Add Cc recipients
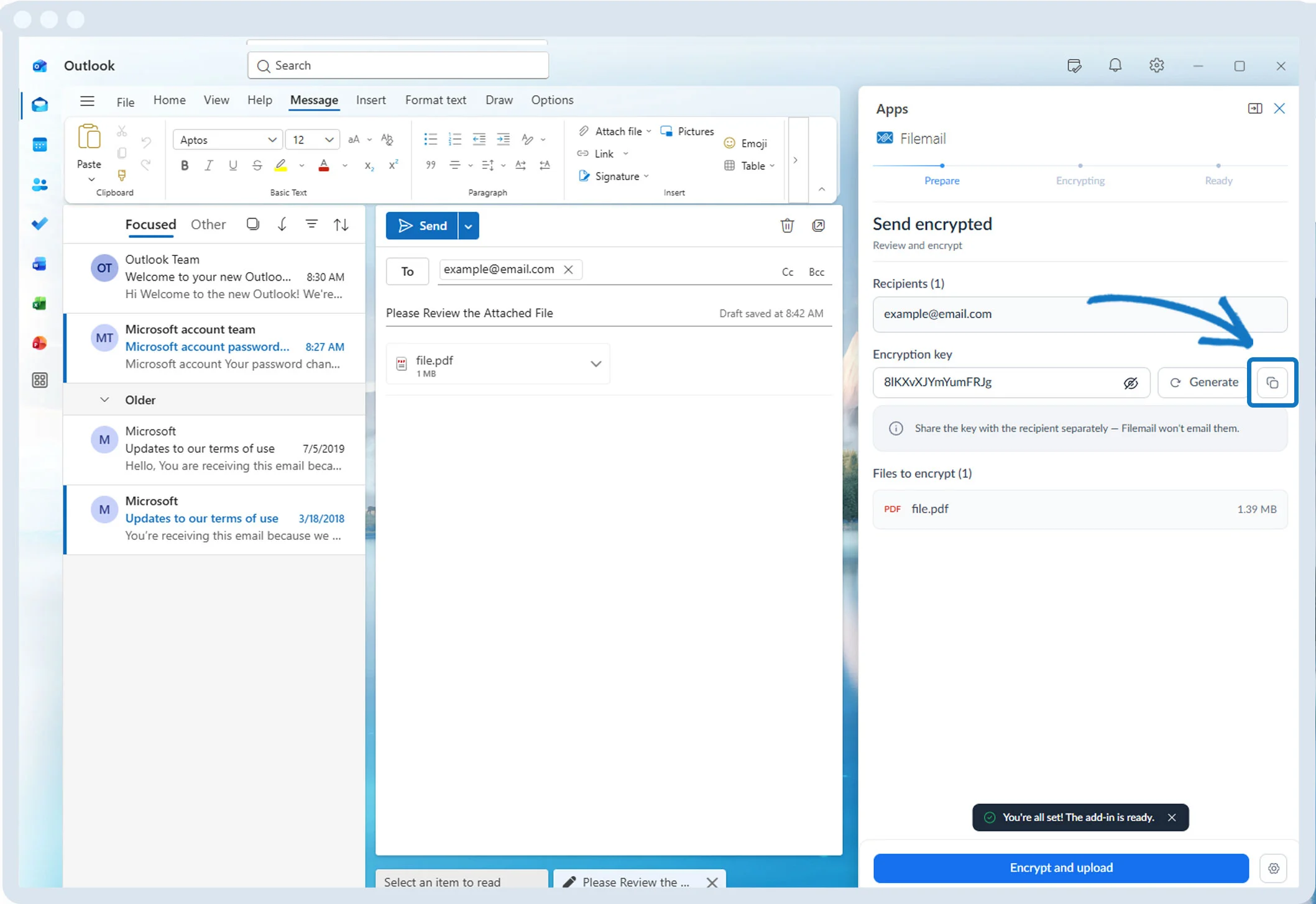 pyautogui.click(x=788, y=272)
